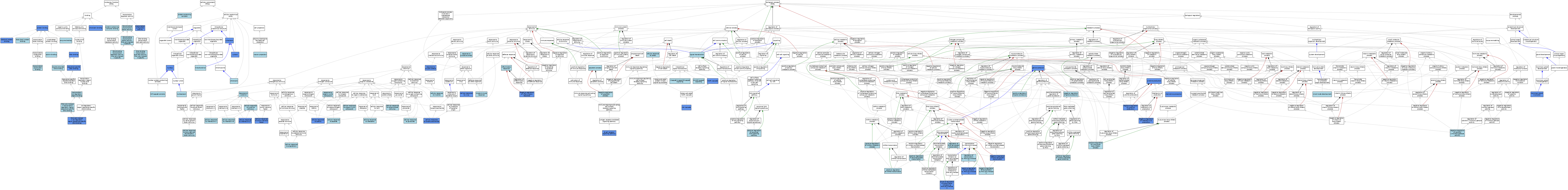Select the cell-cell signaling by wnt node
The image size is (1568, 190).
[773, 81]
